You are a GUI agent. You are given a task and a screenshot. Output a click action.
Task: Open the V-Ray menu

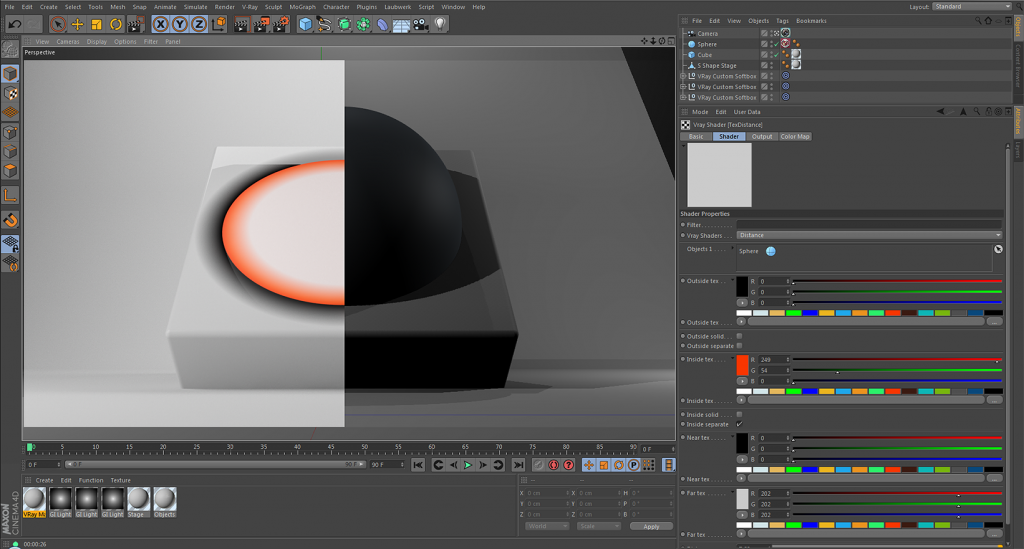click(x=249, y=7)
